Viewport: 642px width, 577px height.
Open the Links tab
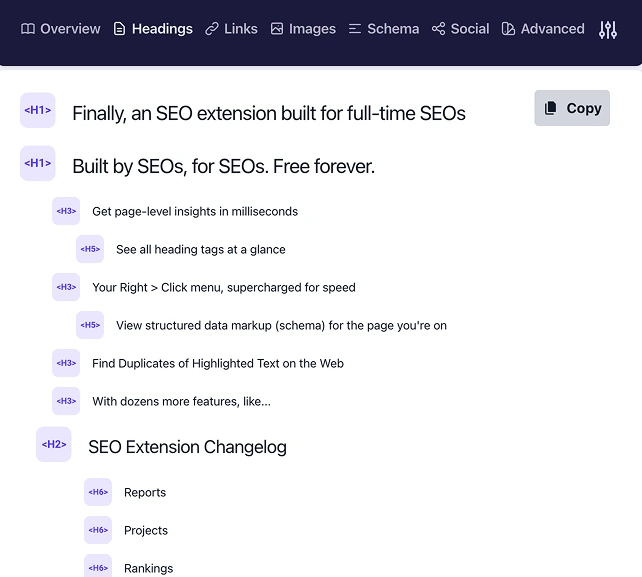[231, 29]
